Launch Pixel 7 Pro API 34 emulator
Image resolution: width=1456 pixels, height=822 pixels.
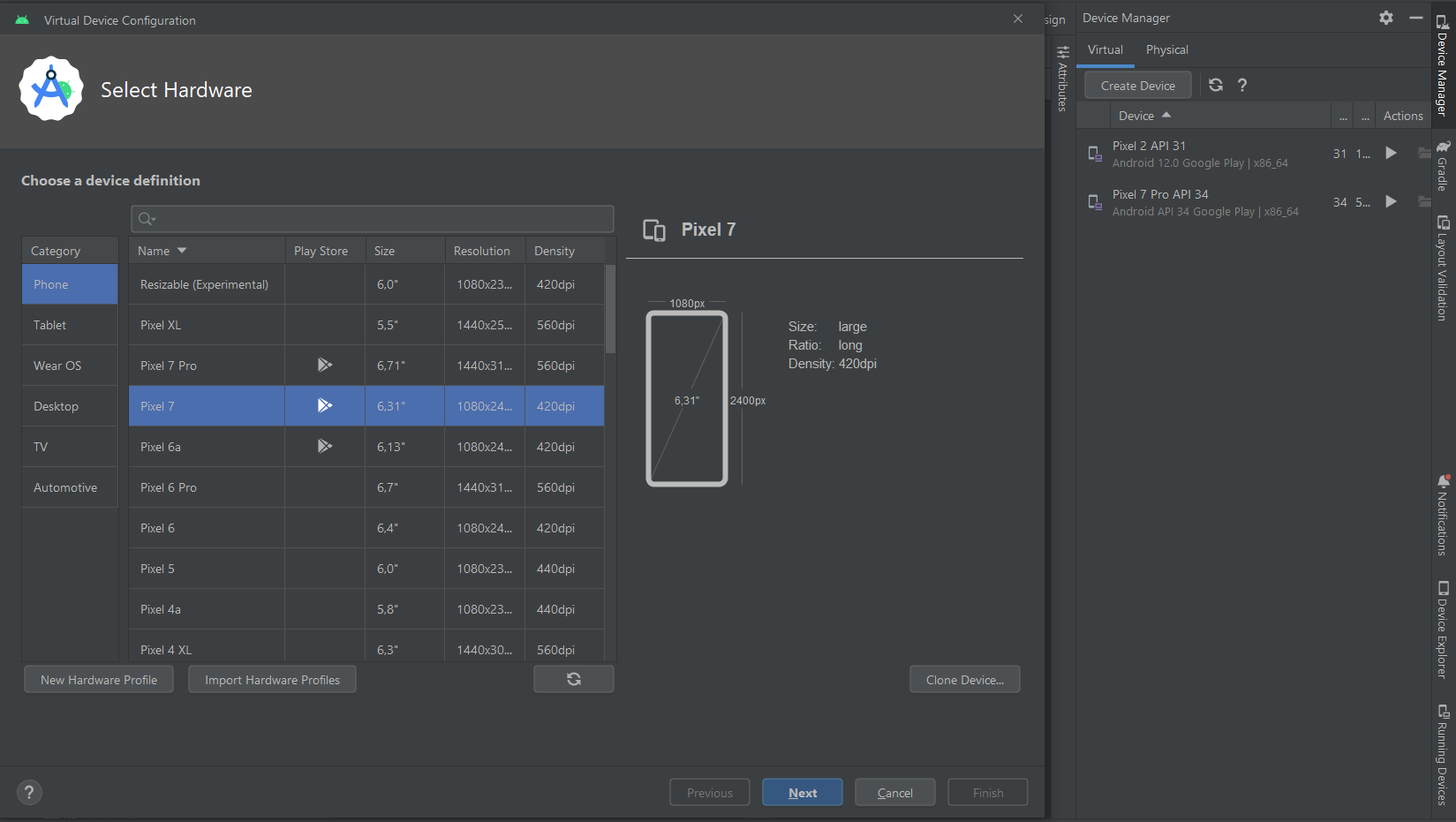click(1391, 201)
